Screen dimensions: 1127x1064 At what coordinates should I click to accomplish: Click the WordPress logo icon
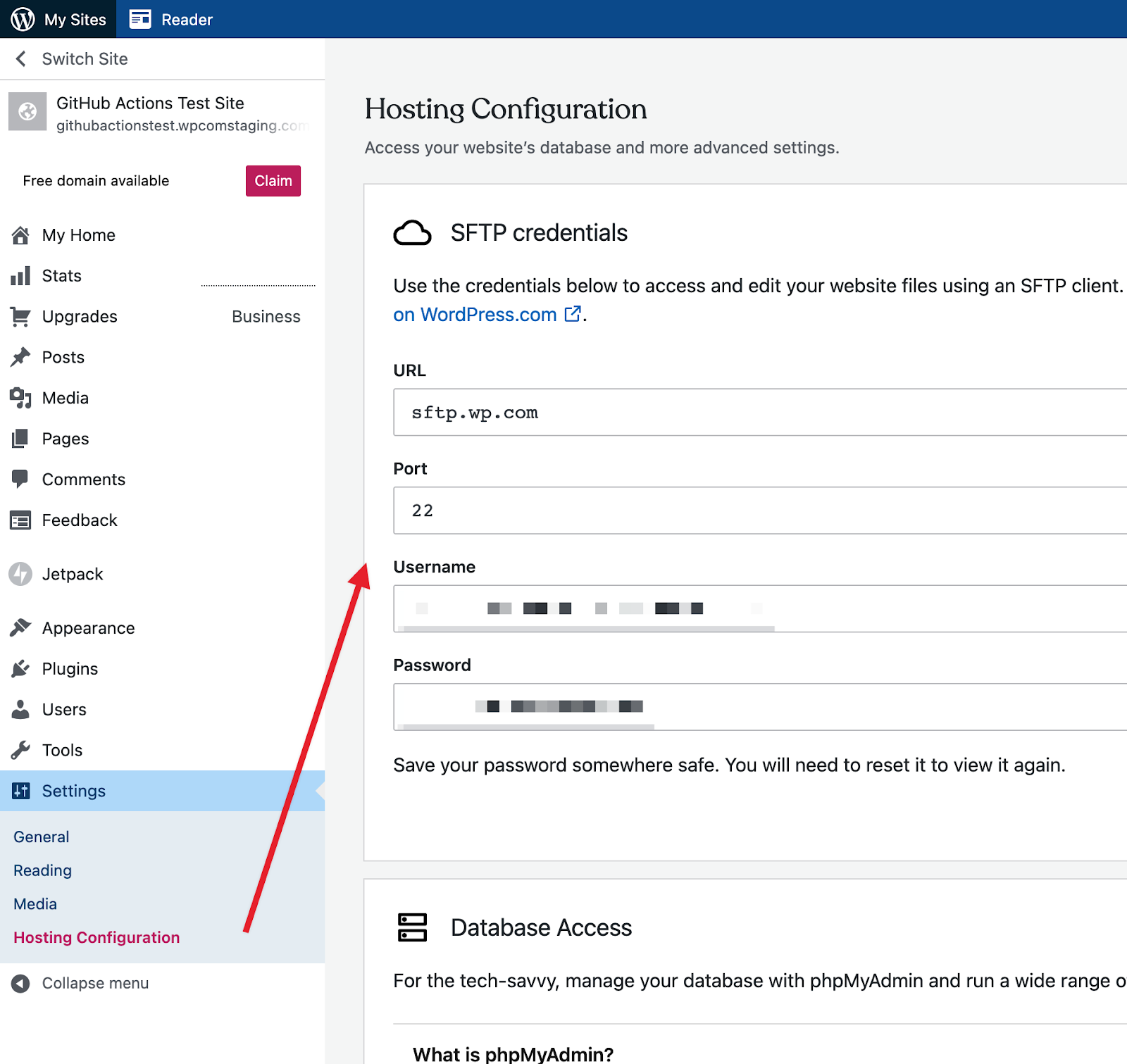pyautogui.click(x=23, y=19)
